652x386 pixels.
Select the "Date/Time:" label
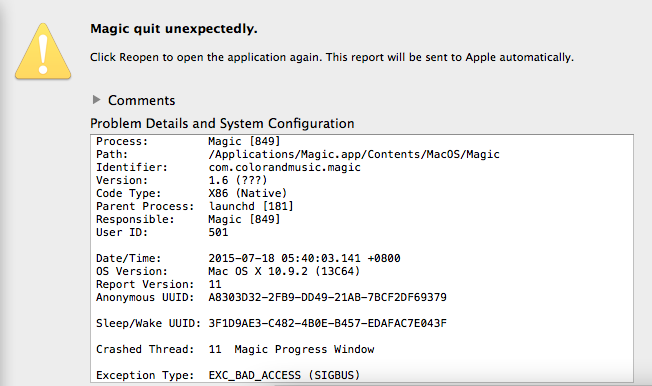[128, 258]
